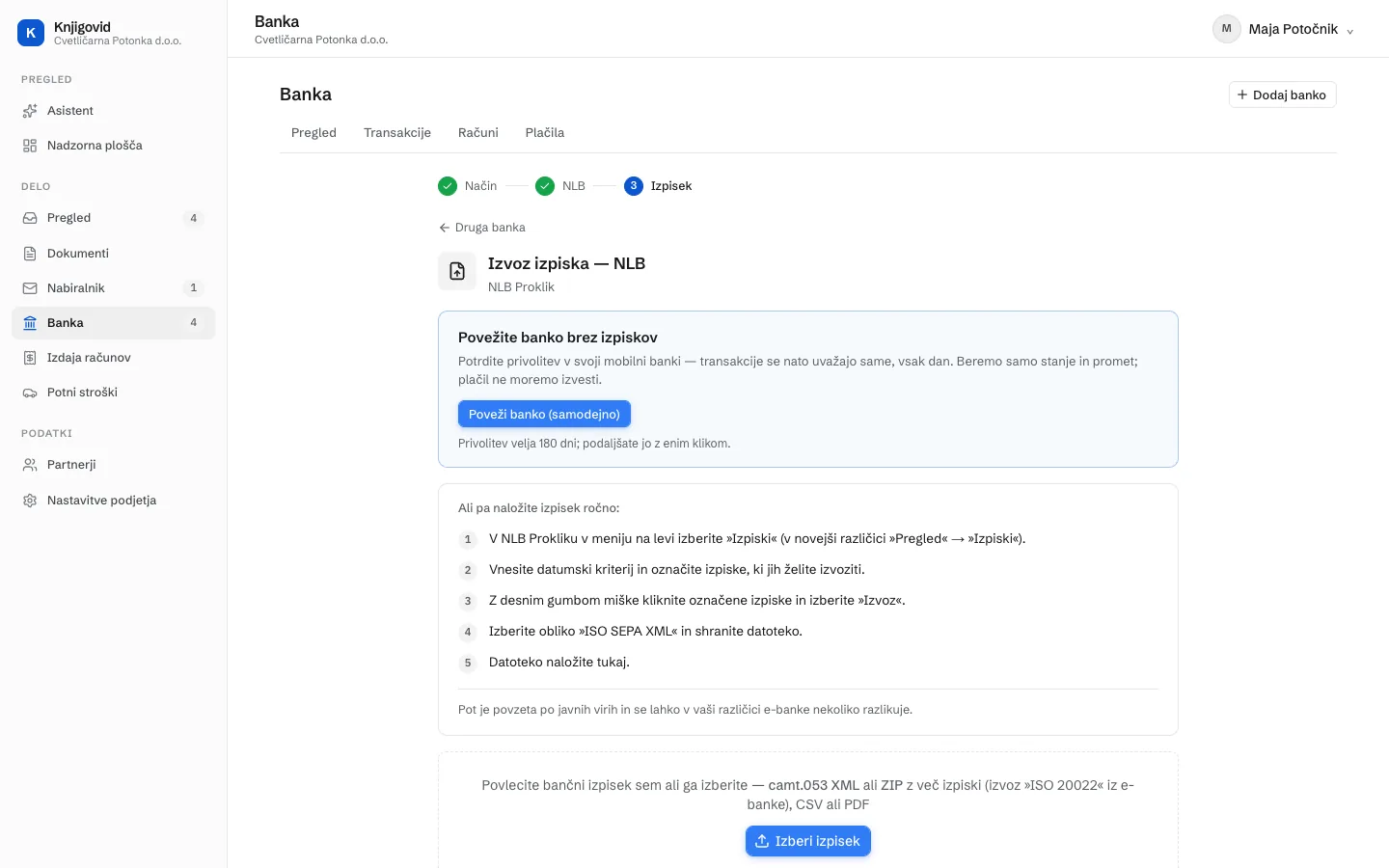Image resolution: width=1389 pixels, height=868 pixels.
Task: Click the Dokumenti file icon
Action: [x=30, y=254]
